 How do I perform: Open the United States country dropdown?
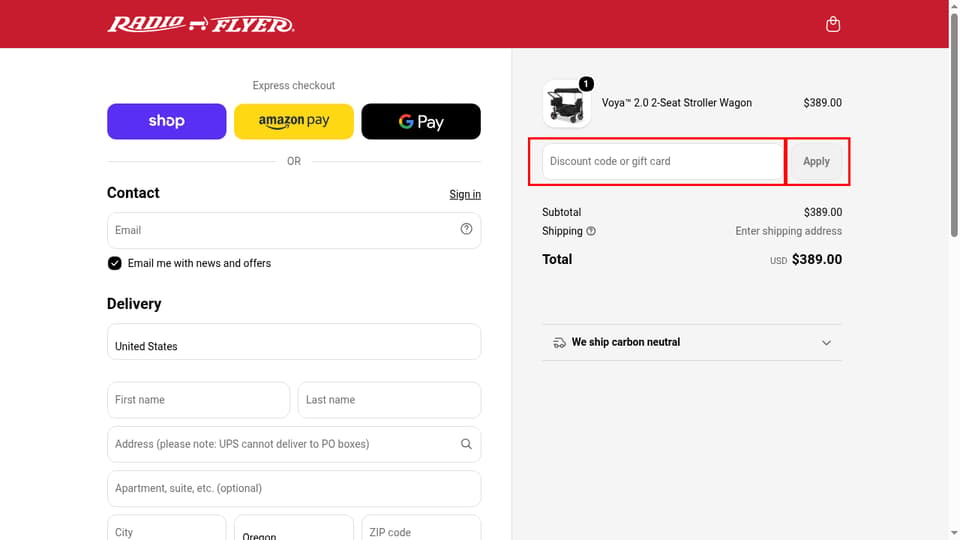pyautogui.click(x=294, y=342)
